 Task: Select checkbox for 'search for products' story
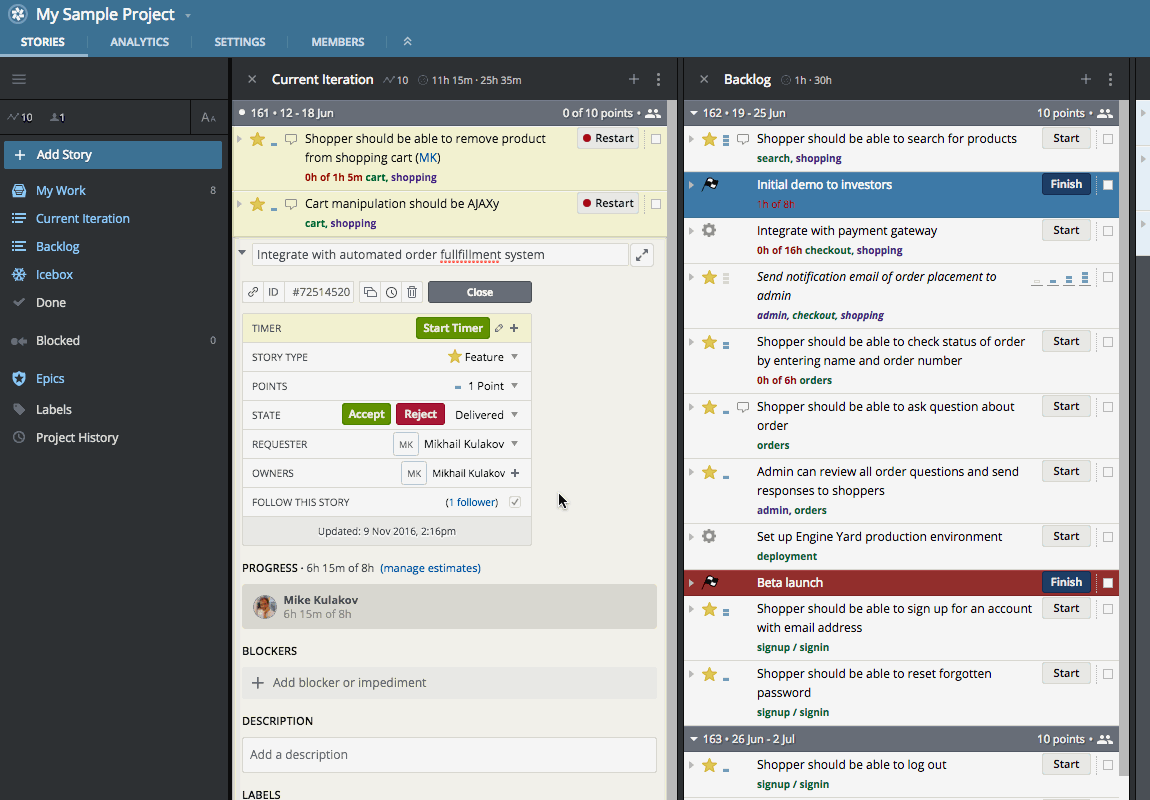pos(1107,139)
